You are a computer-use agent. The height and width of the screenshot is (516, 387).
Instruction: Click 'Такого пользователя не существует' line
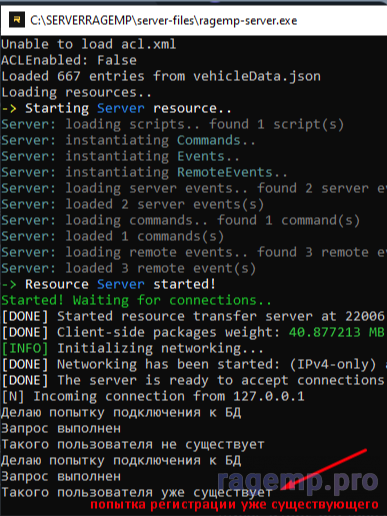(133, 444)
